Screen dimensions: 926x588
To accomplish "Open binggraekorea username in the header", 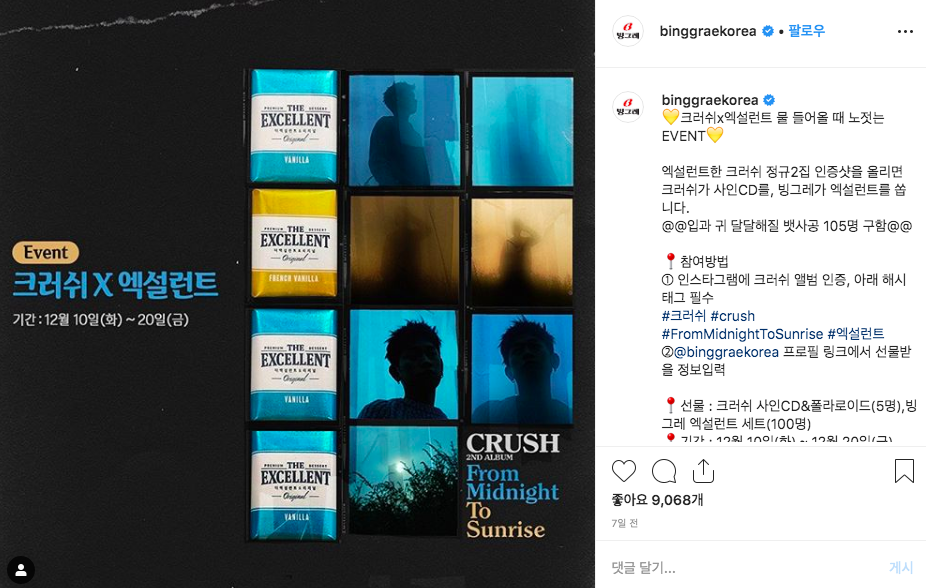I will 707,31.
